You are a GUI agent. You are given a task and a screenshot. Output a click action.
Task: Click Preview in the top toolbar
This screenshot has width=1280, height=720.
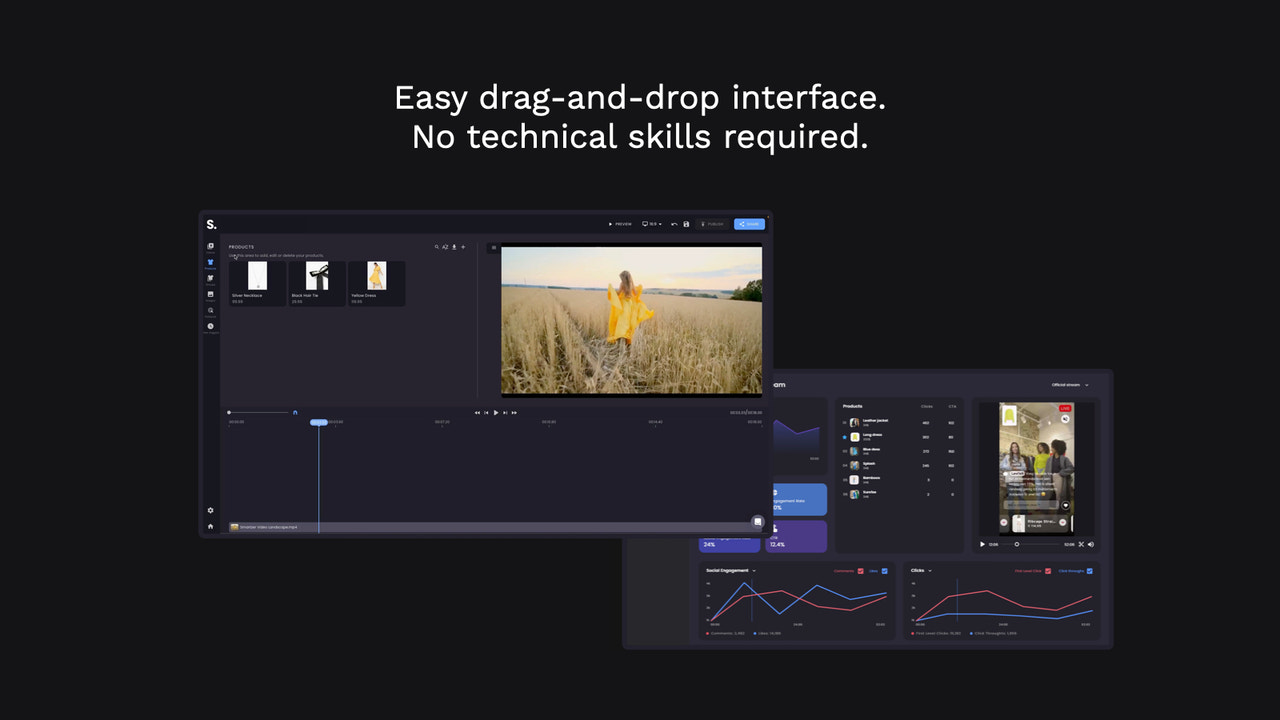click(621, 224)
